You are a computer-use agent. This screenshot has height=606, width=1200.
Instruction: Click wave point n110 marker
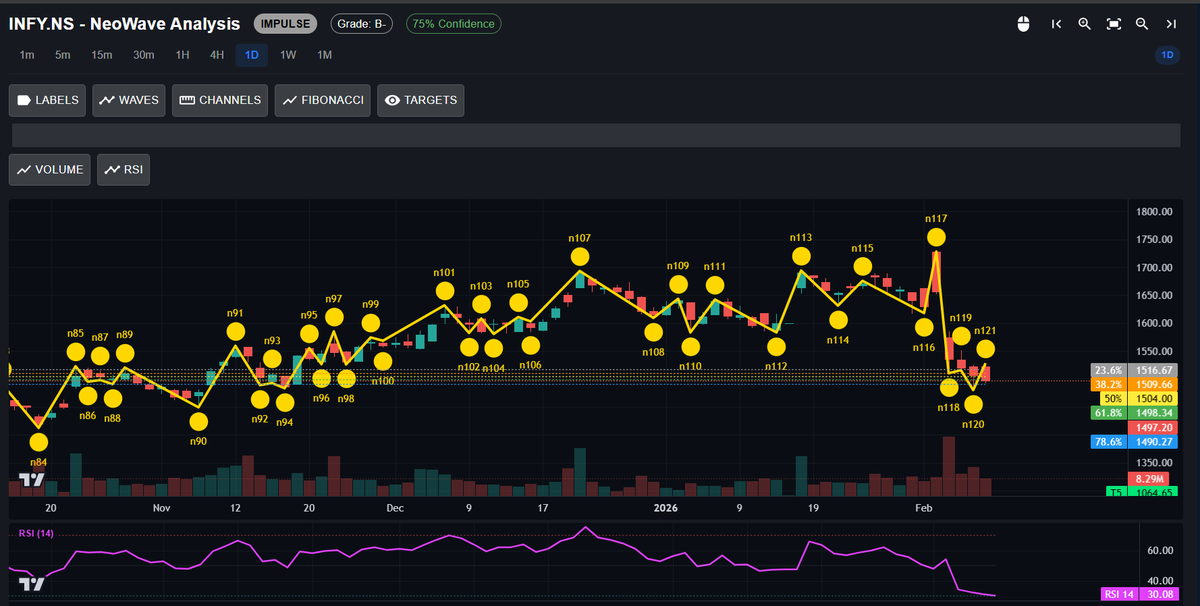690,347
